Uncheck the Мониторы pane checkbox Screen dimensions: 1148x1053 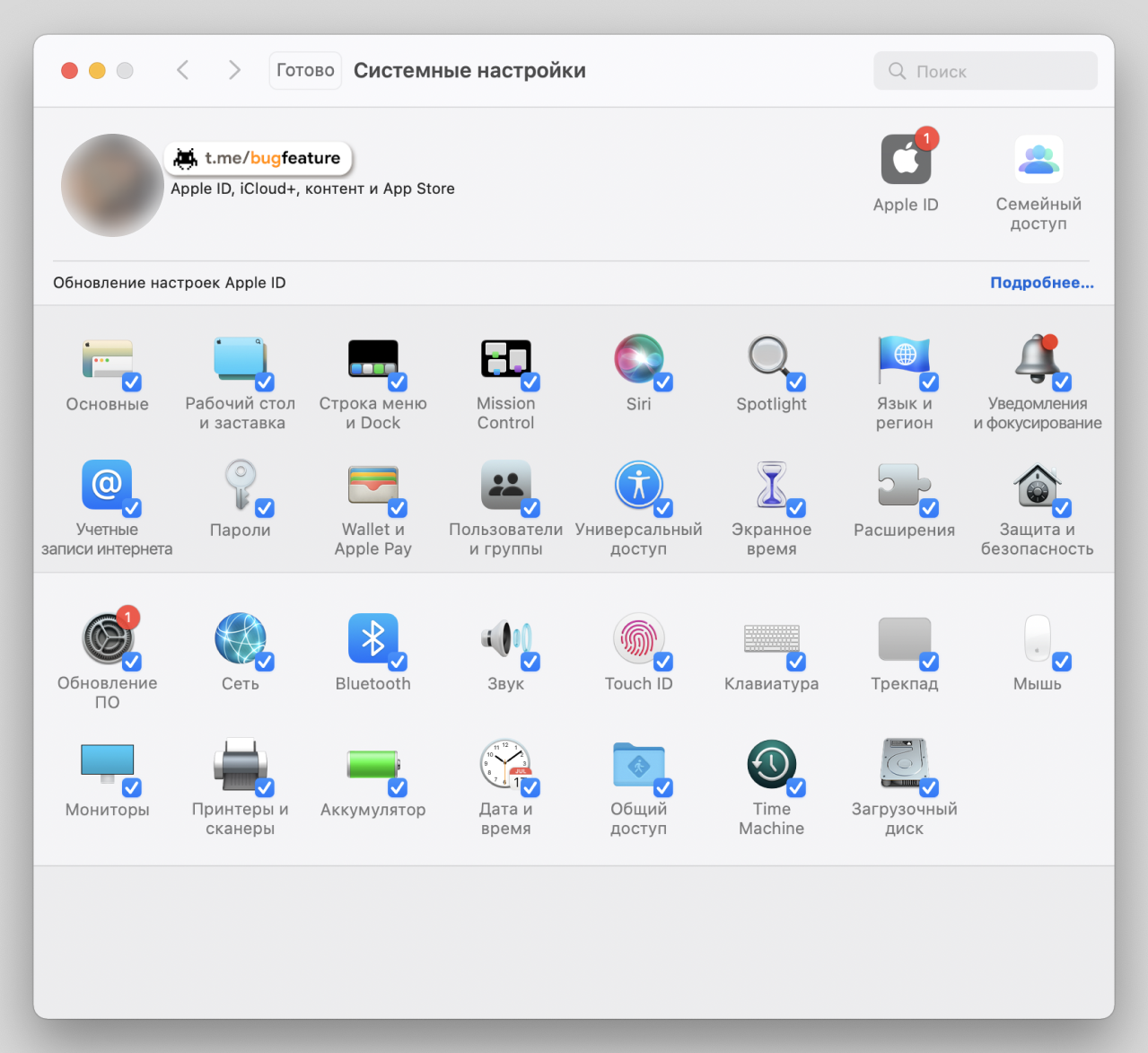(132, 787)
